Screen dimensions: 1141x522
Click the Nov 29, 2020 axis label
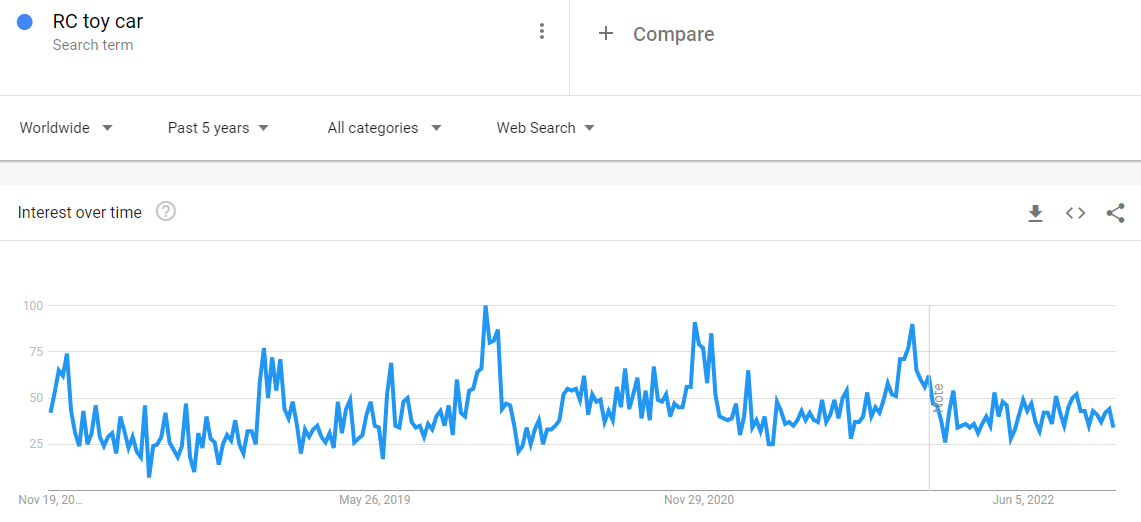pos(699,500)
